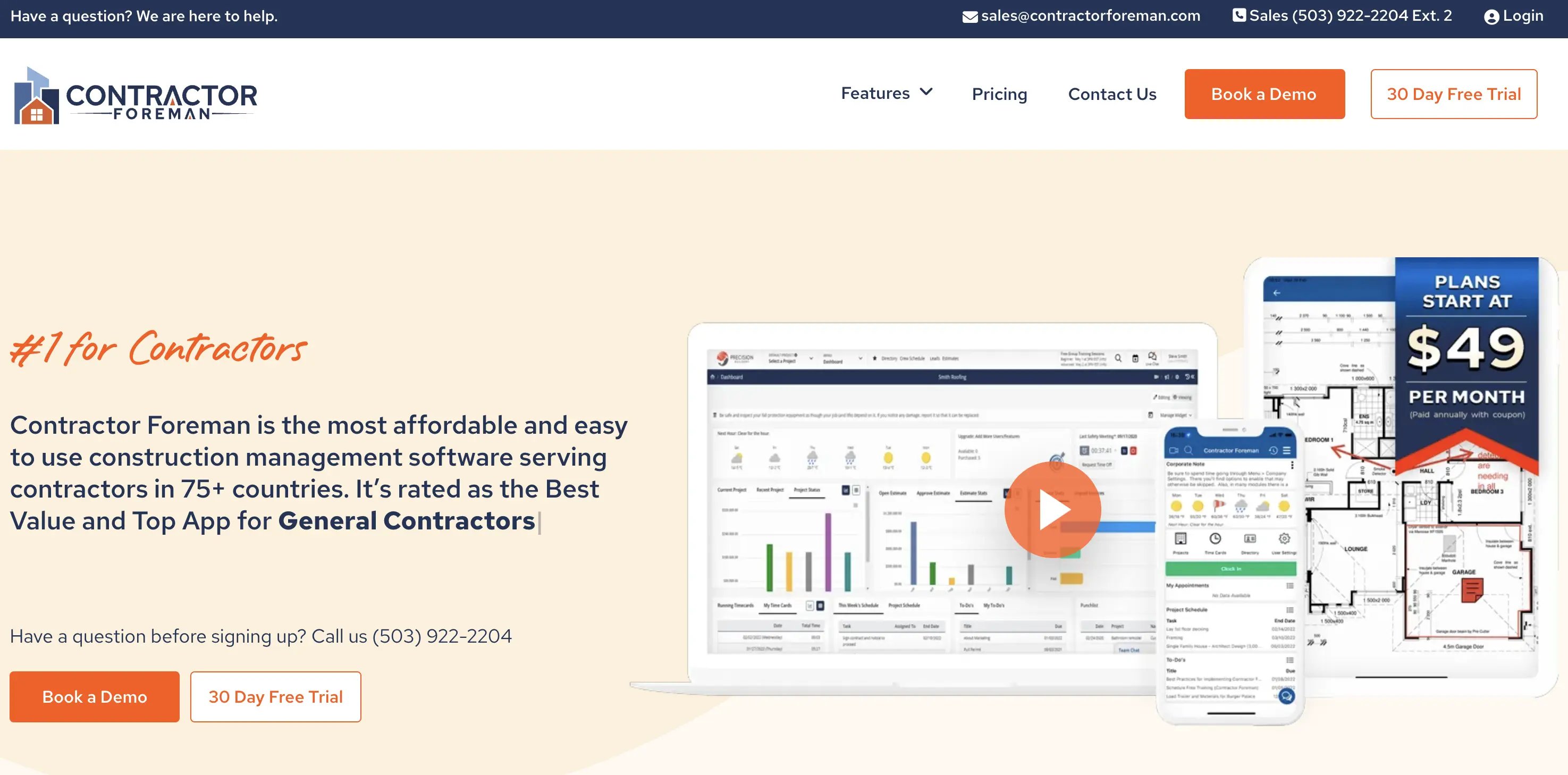Open the Select a Project dropdown

point(791,360)
